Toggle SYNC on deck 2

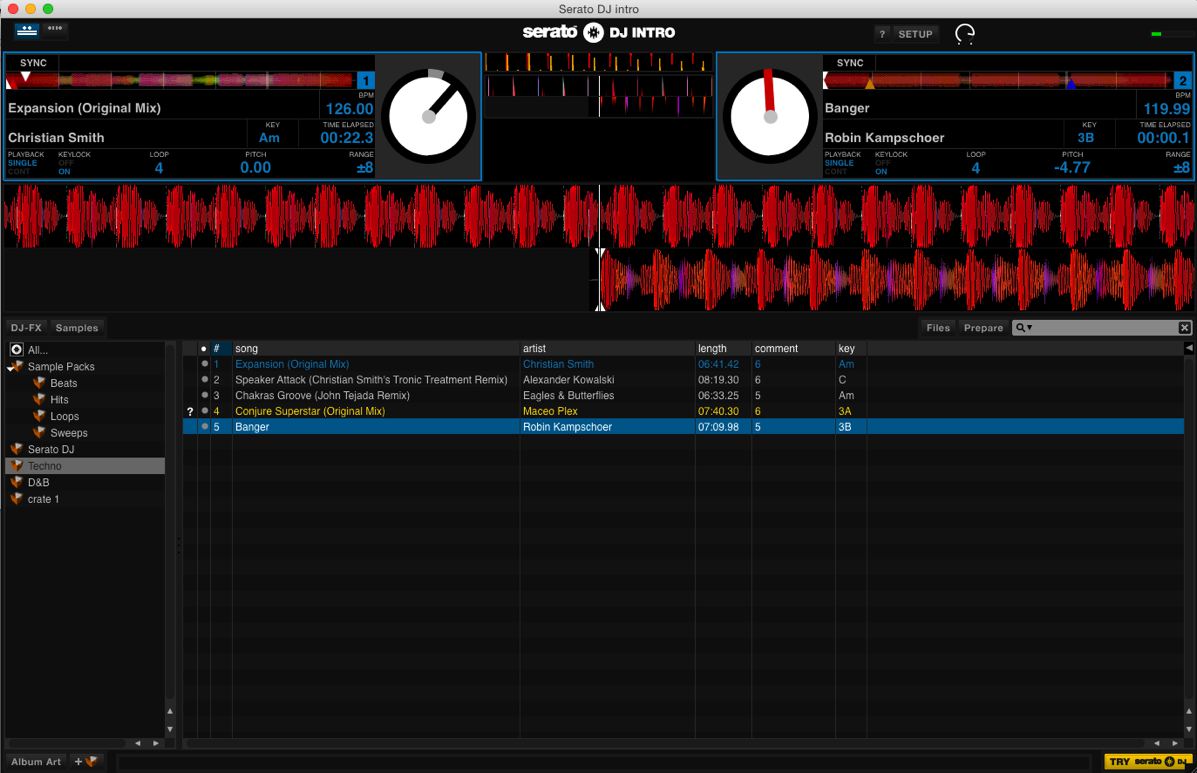pyautogui.click(x=850, y=63)
